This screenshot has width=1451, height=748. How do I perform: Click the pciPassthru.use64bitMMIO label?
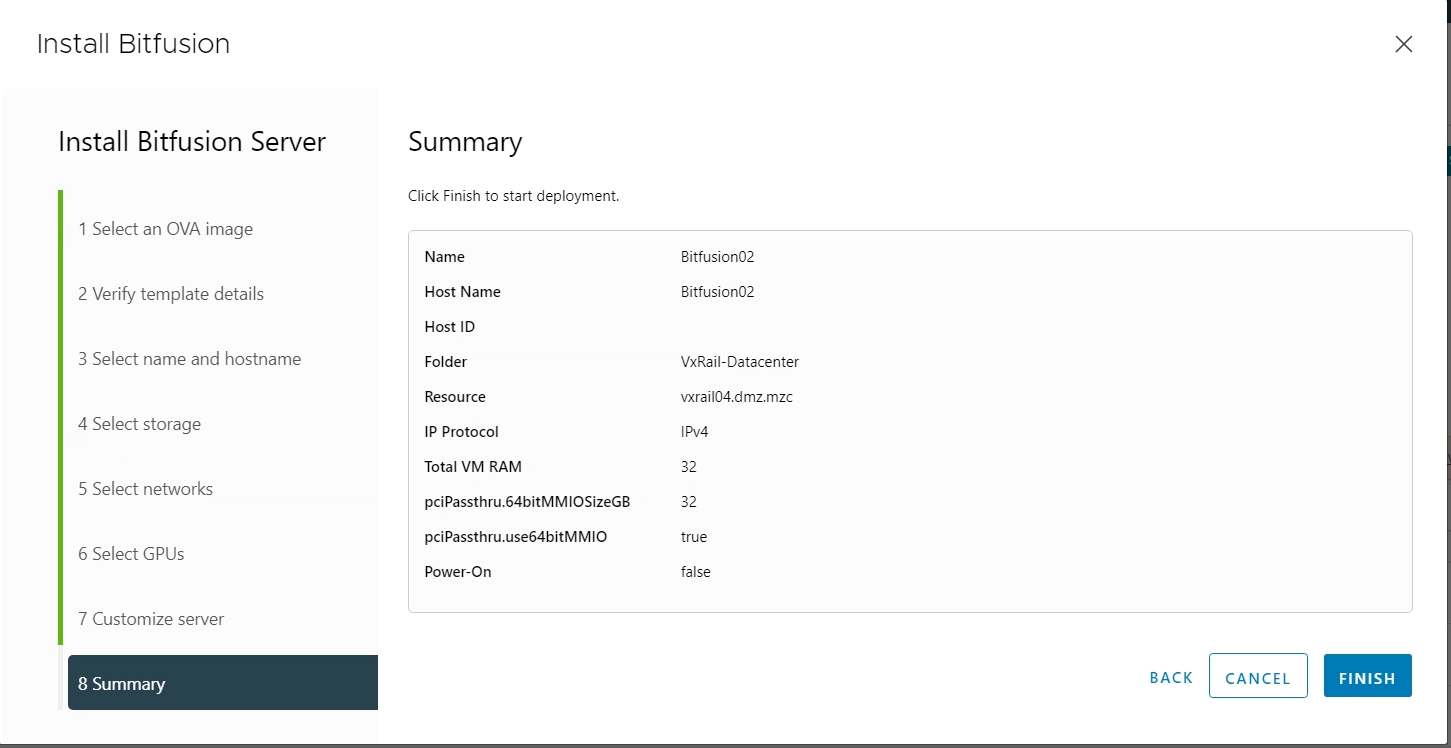(x=516, y=537)
